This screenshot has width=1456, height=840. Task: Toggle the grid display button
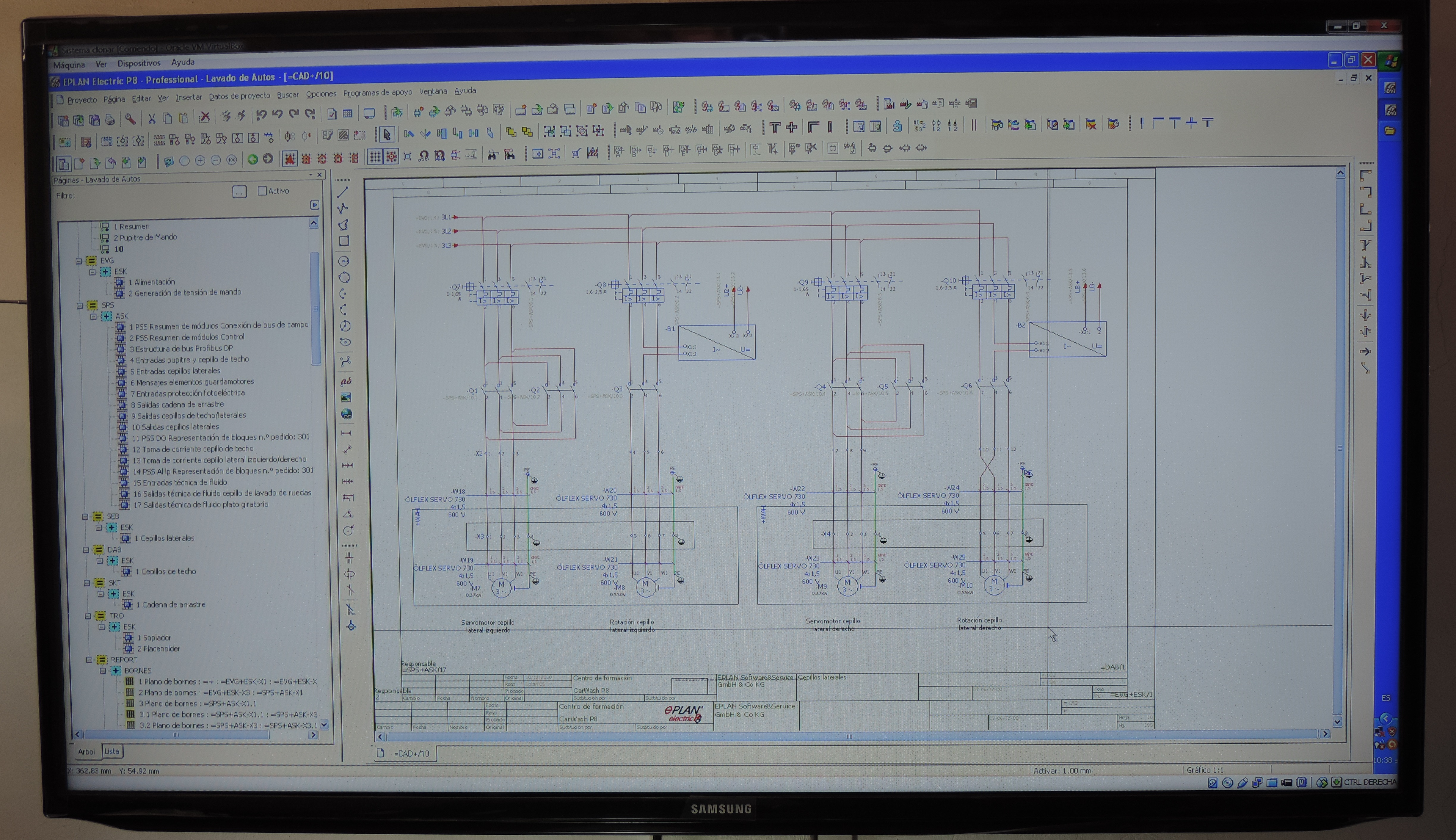pyautogui.click(x=375, y=156)
